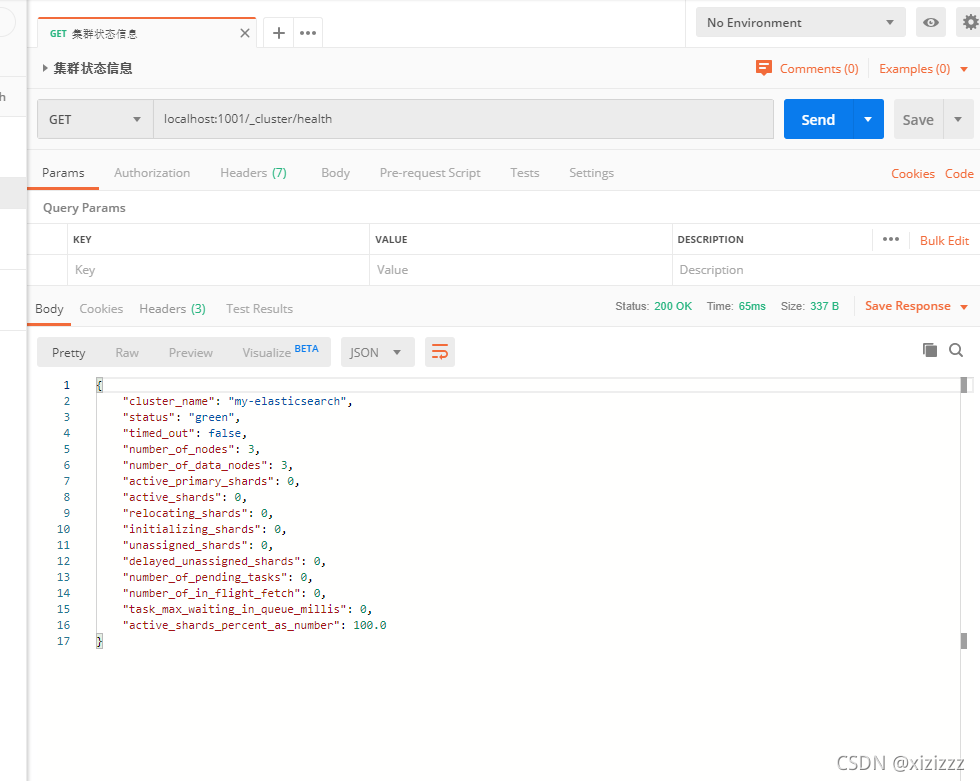This screenshot has height=781, width=980.
Task: Open the Send button dropdown arrow
Action: (x=868, y=119)
